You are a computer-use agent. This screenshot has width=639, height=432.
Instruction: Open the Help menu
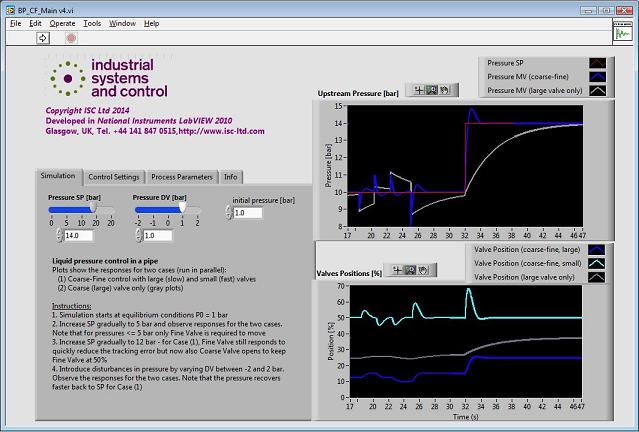pyautogui.click(x=151, y=24)
